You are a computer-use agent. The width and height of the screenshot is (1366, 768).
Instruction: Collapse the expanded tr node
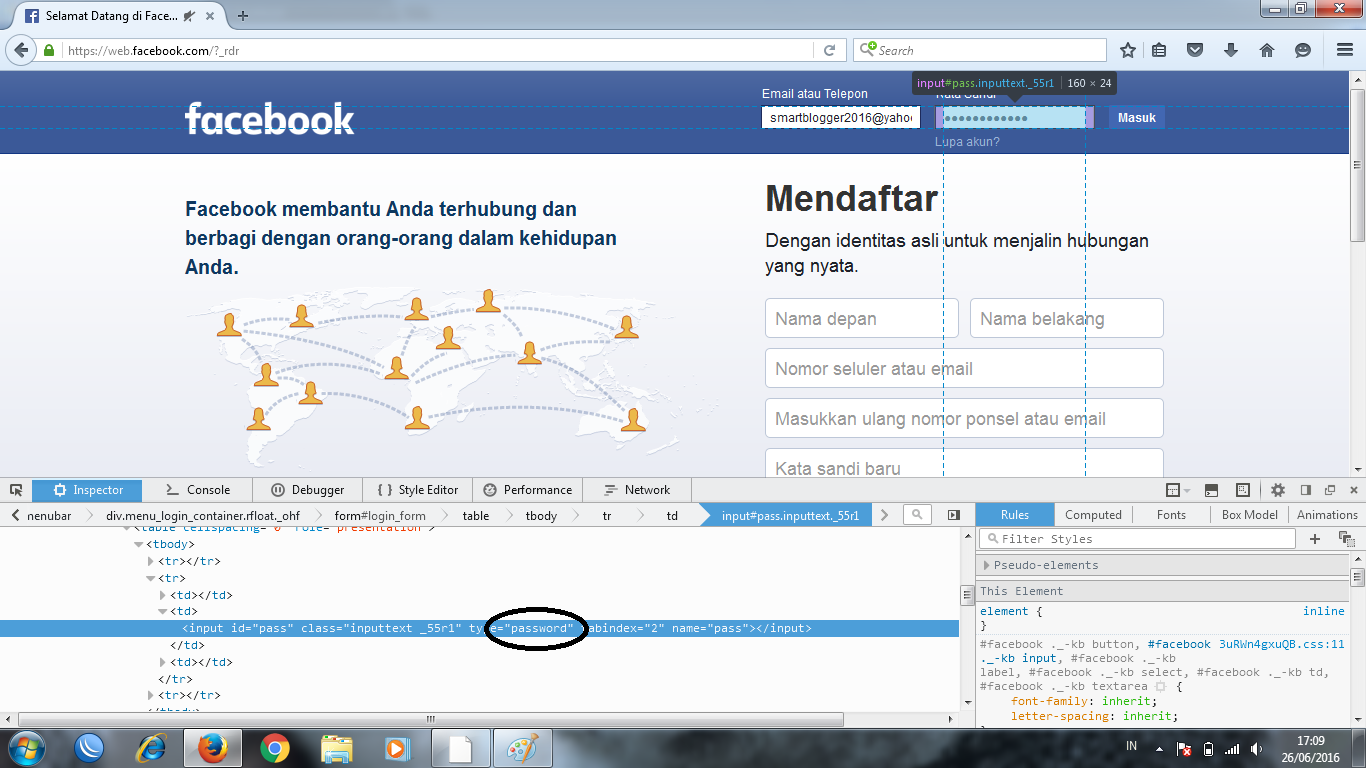pyautogui.click(x=151, y=578)
